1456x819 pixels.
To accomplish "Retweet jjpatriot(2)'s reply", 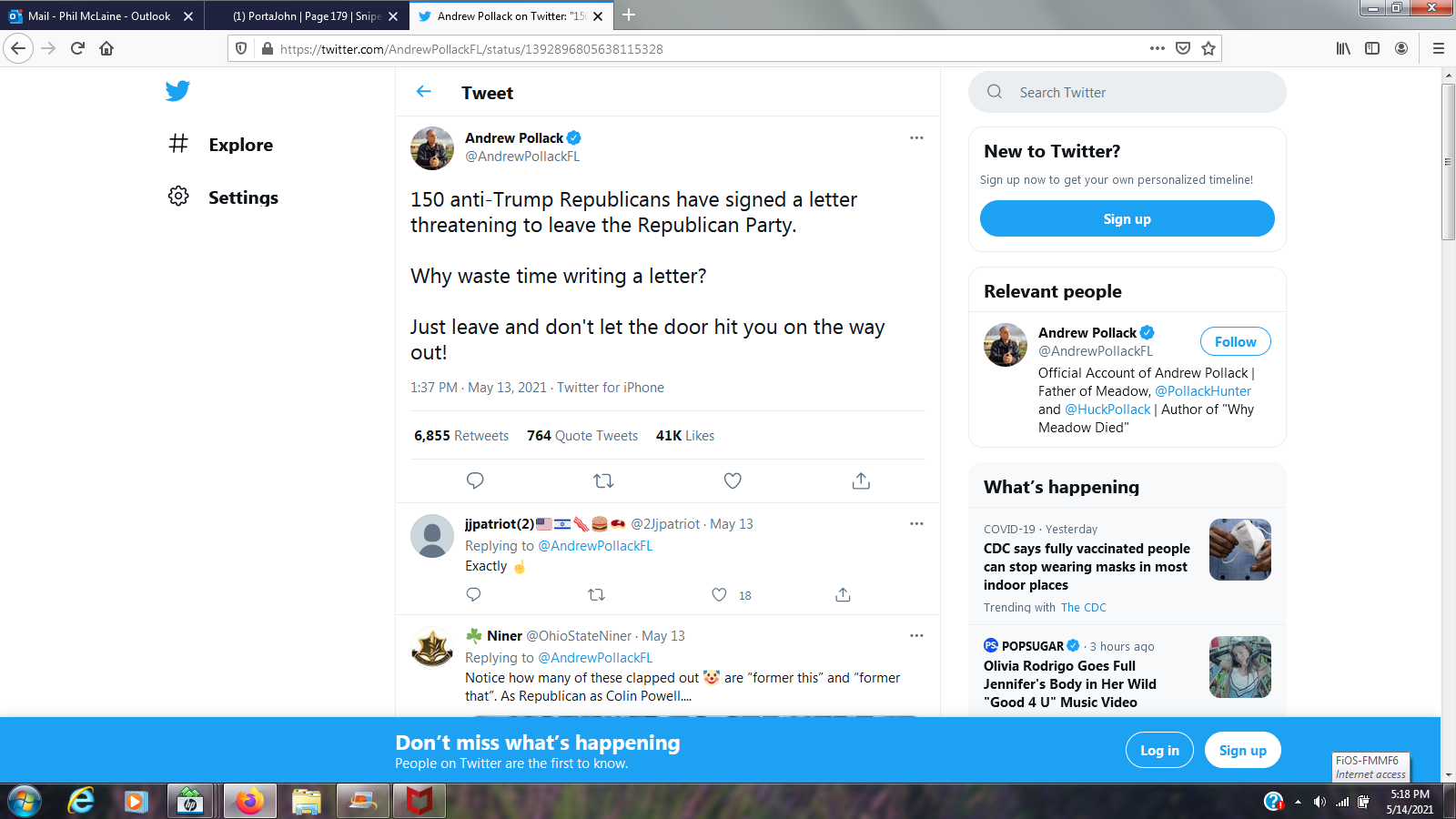I will 596,594.
